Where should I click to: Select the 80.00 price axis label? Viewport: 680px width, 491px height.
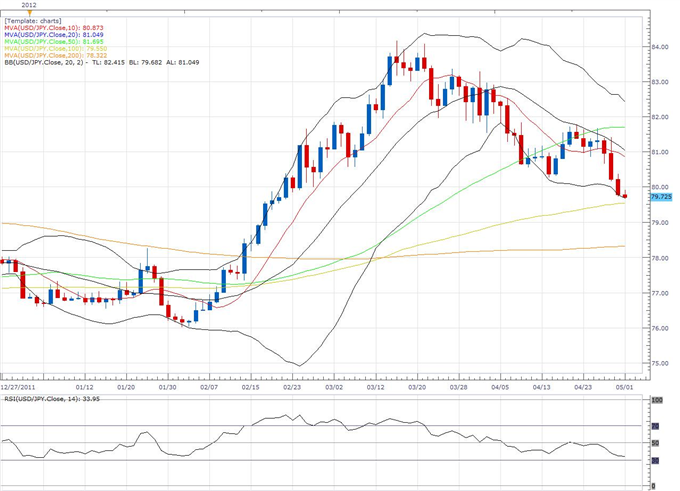pos(657,187)
